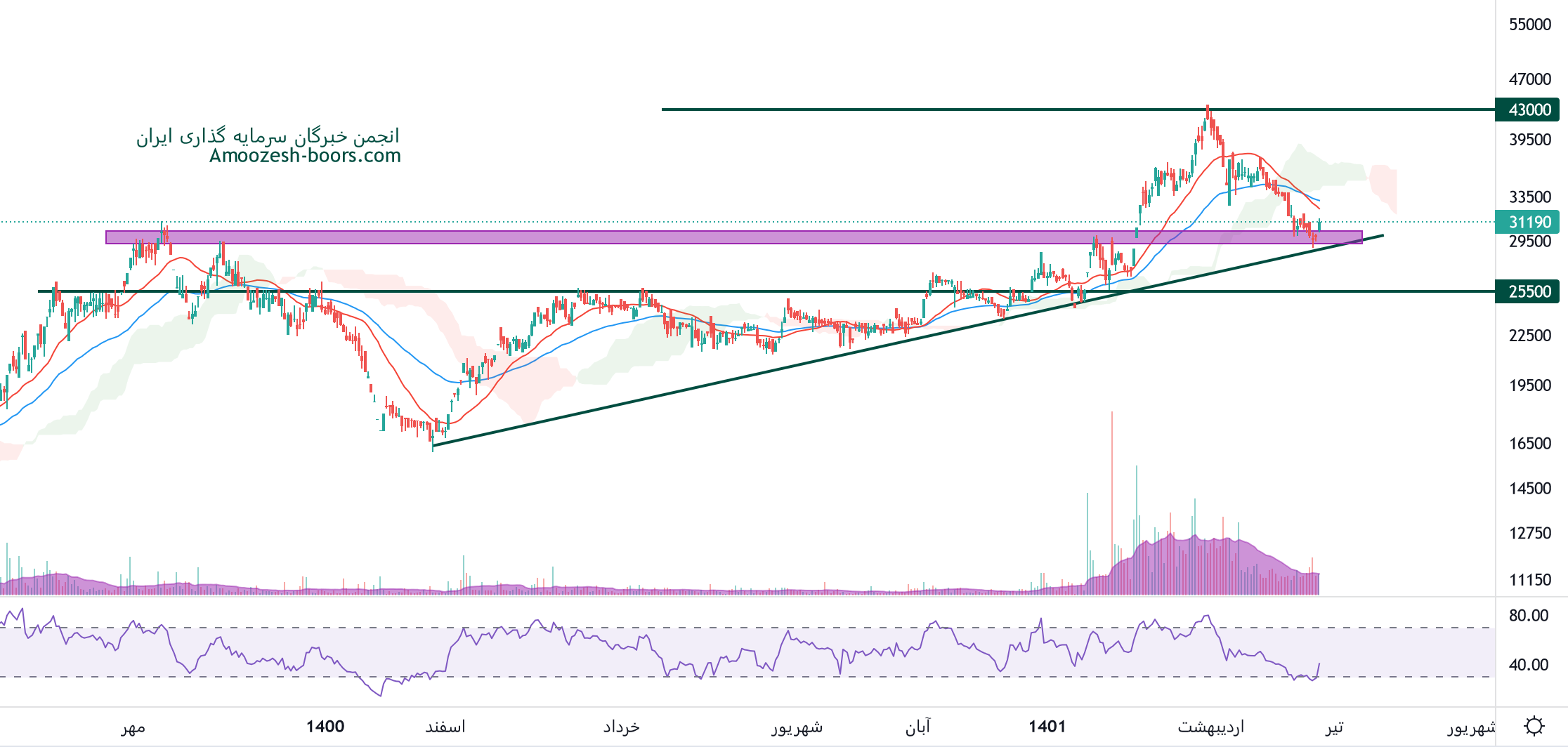Click the 25500 support price label
The width and height of the screenshot is (1568, 747).
tap(1529, 291)
